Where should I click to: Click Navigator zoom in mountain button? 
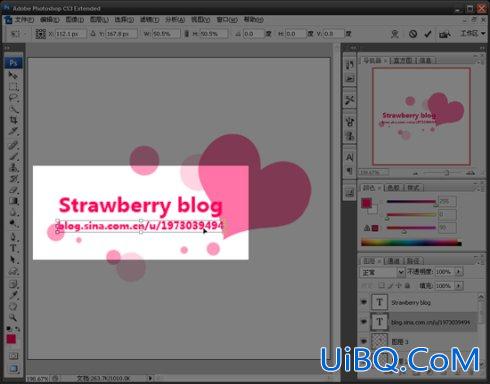470,173
